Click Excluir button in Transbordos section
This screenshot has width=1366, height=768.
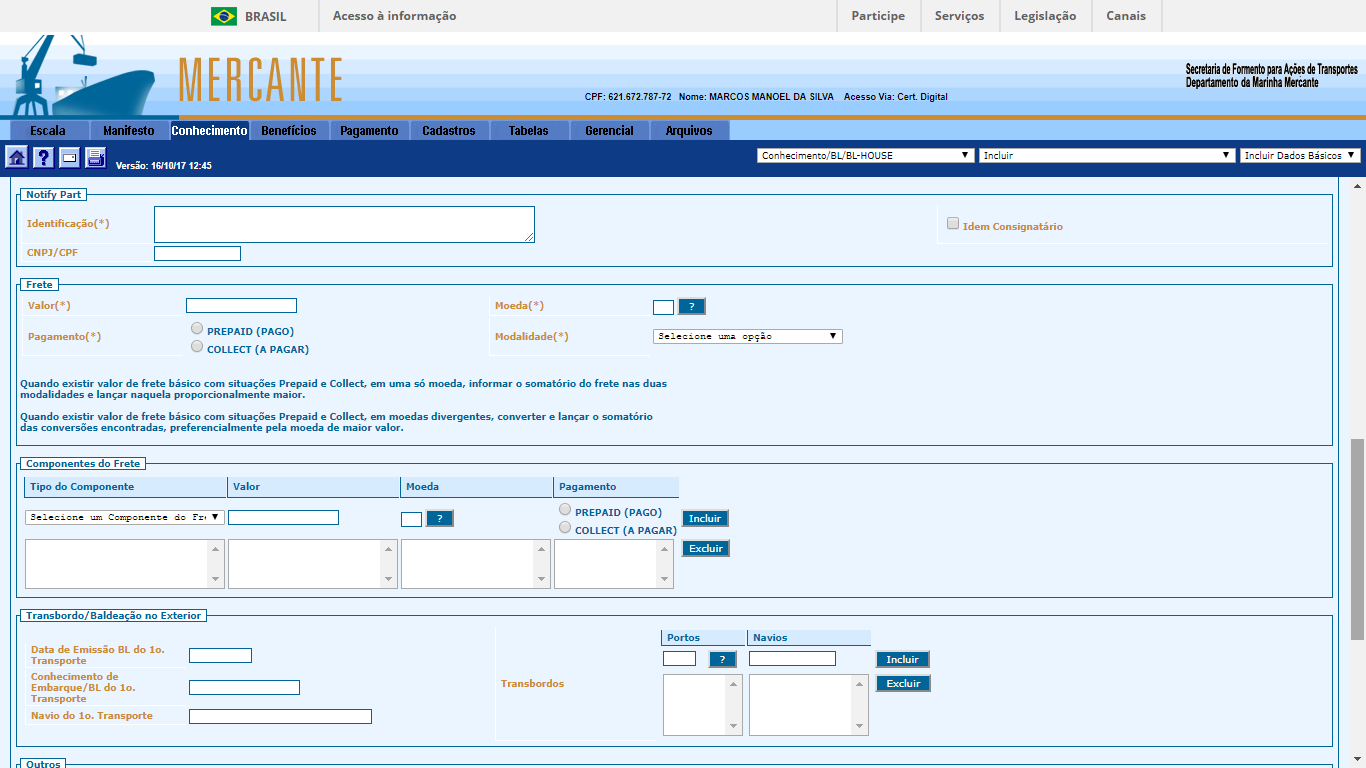point(903,683)
